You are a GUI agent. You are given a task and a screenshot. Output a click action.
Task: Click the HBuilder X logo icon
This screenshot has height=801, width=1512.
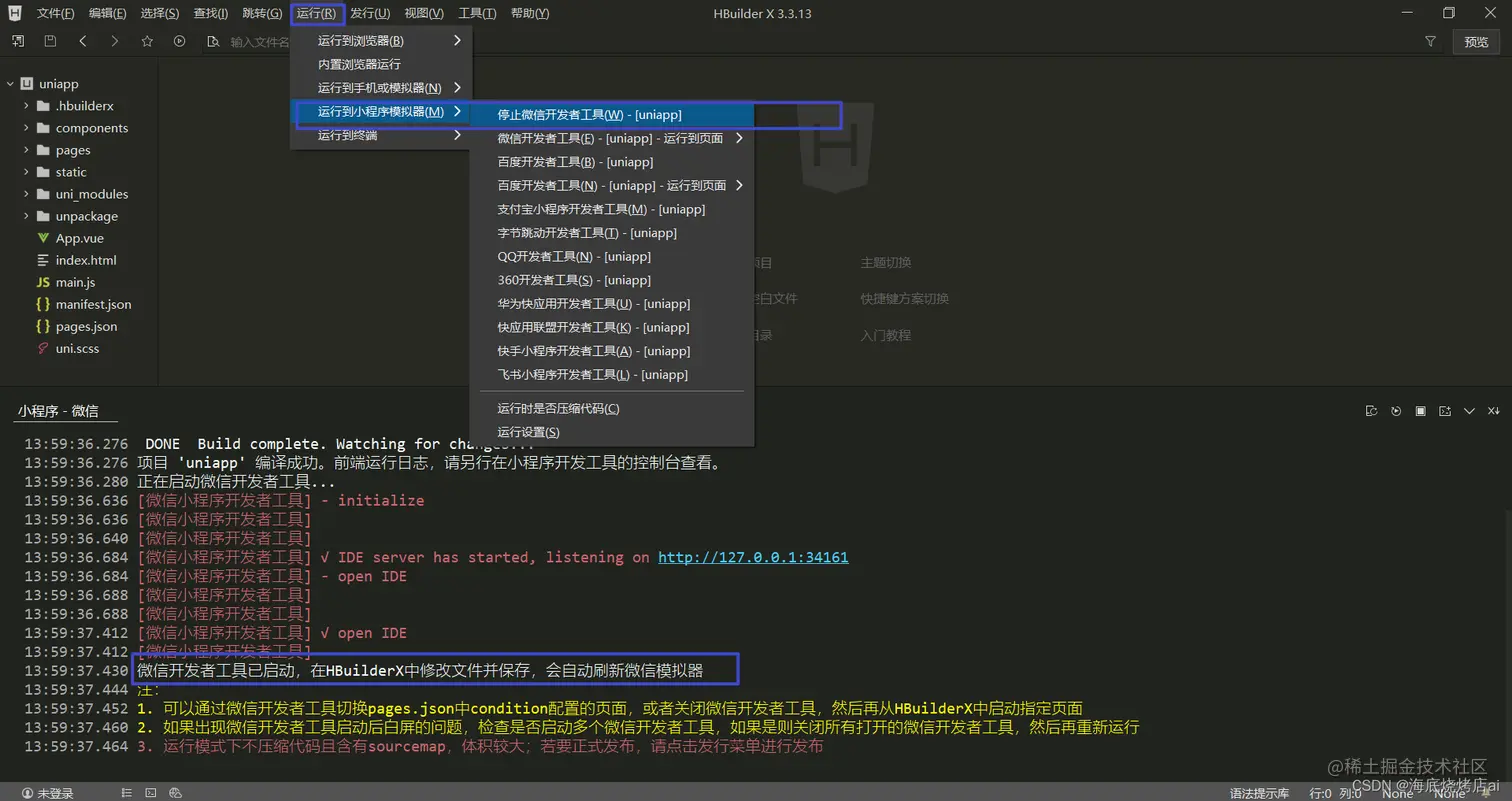(x=15, y=13)
